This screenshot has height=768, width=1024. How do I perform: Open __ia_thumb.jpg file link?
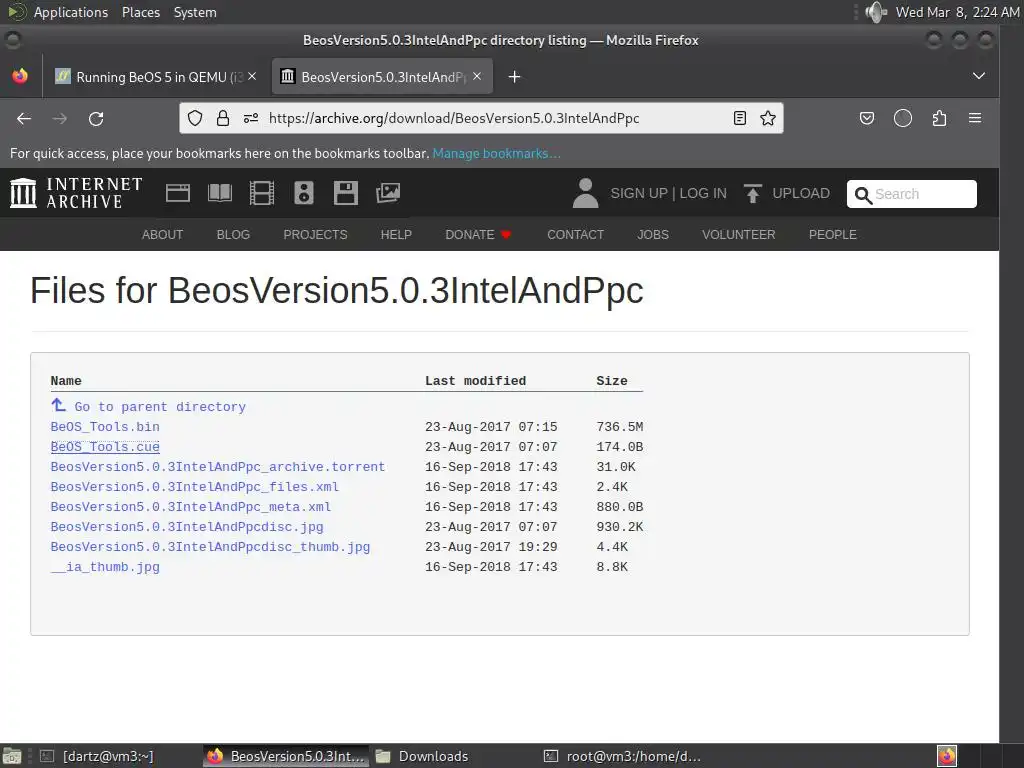pos(105,567)
